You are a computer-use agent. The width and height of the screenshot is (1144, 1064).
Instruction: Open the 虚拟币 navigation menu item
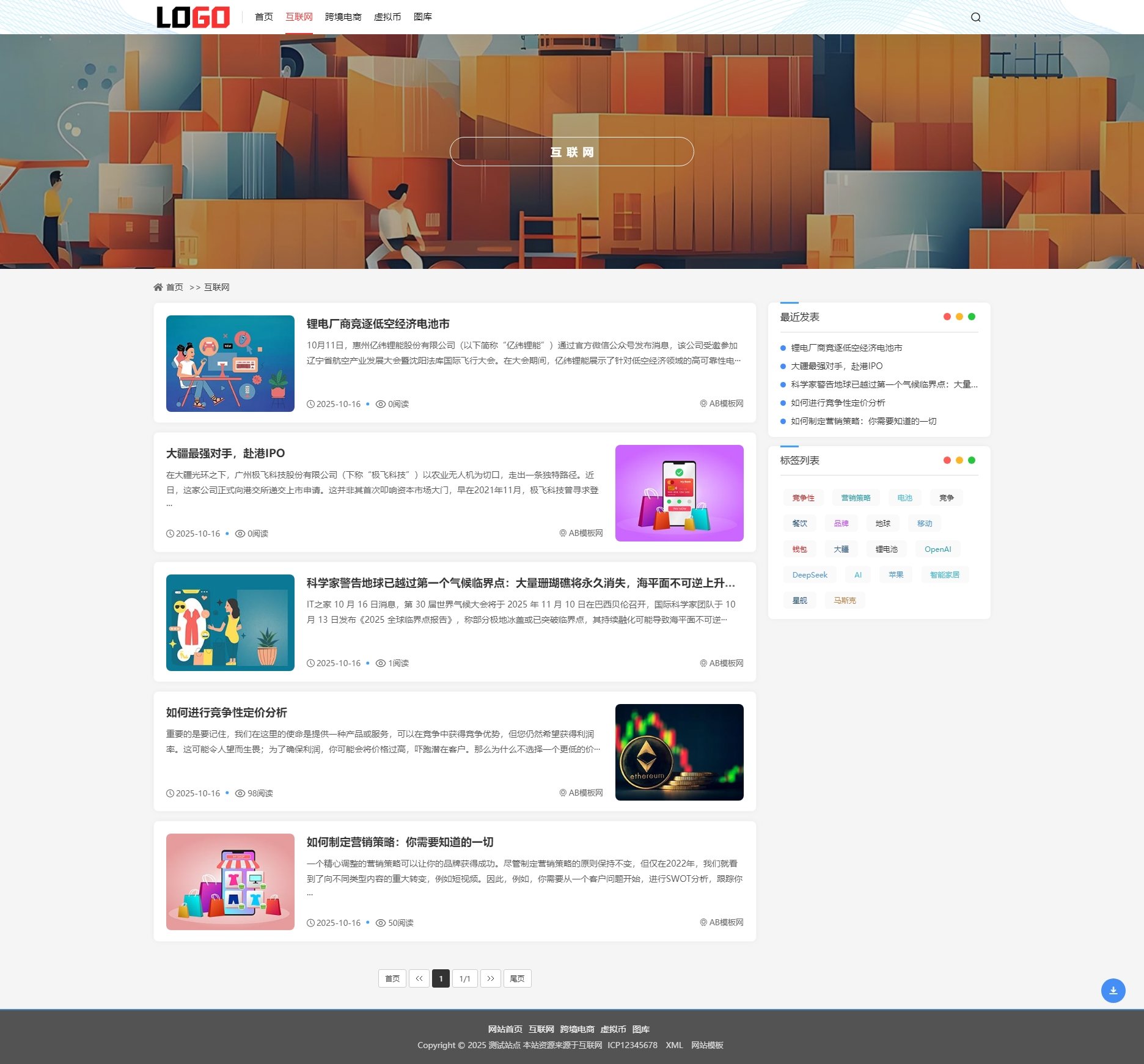tap(387, 17)
